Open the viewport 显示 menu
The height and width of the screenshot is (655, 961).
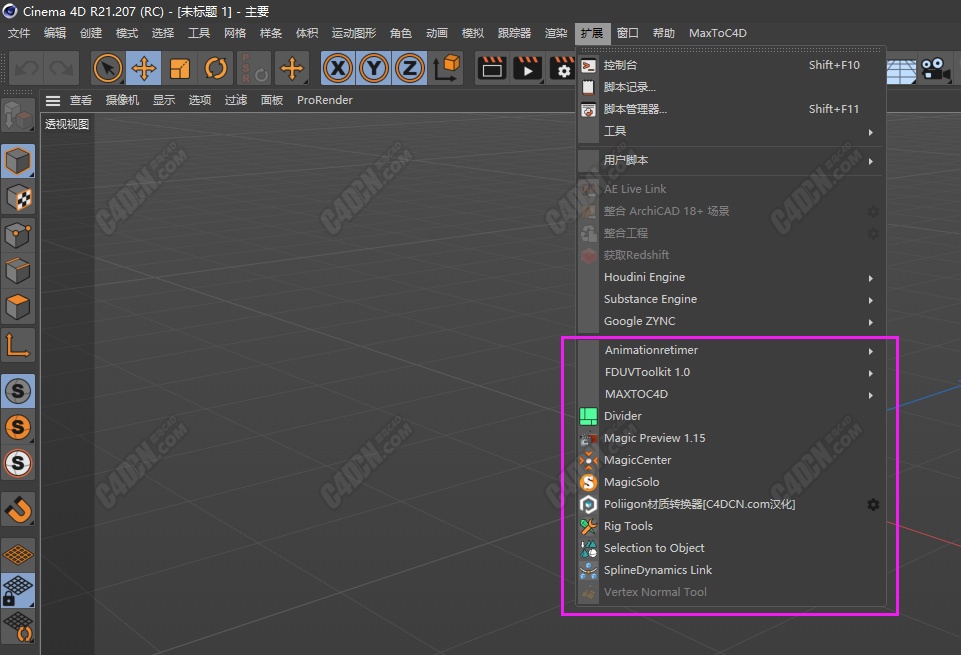[x=164, y=100]
